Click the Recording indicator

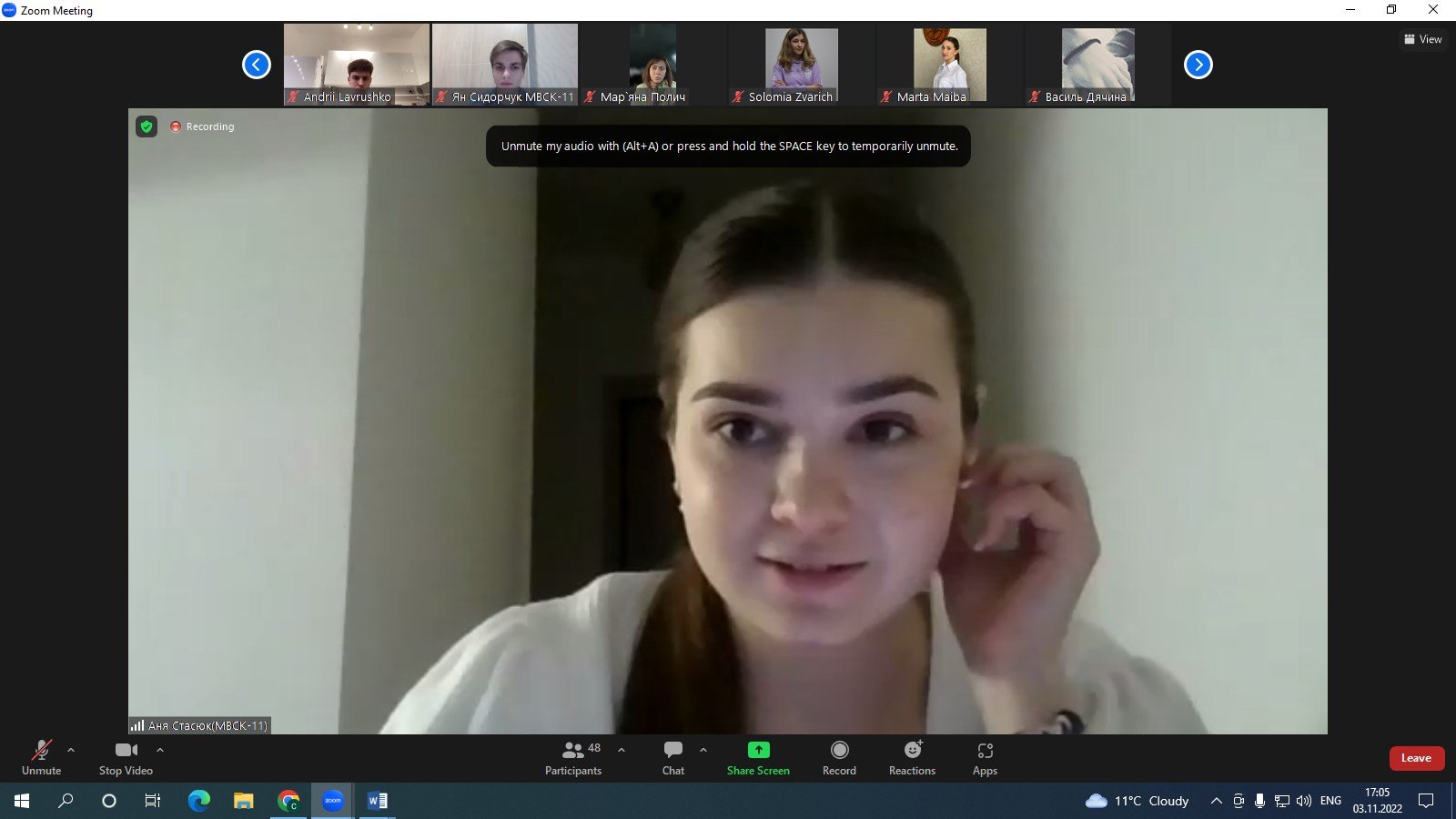point(202,126)
